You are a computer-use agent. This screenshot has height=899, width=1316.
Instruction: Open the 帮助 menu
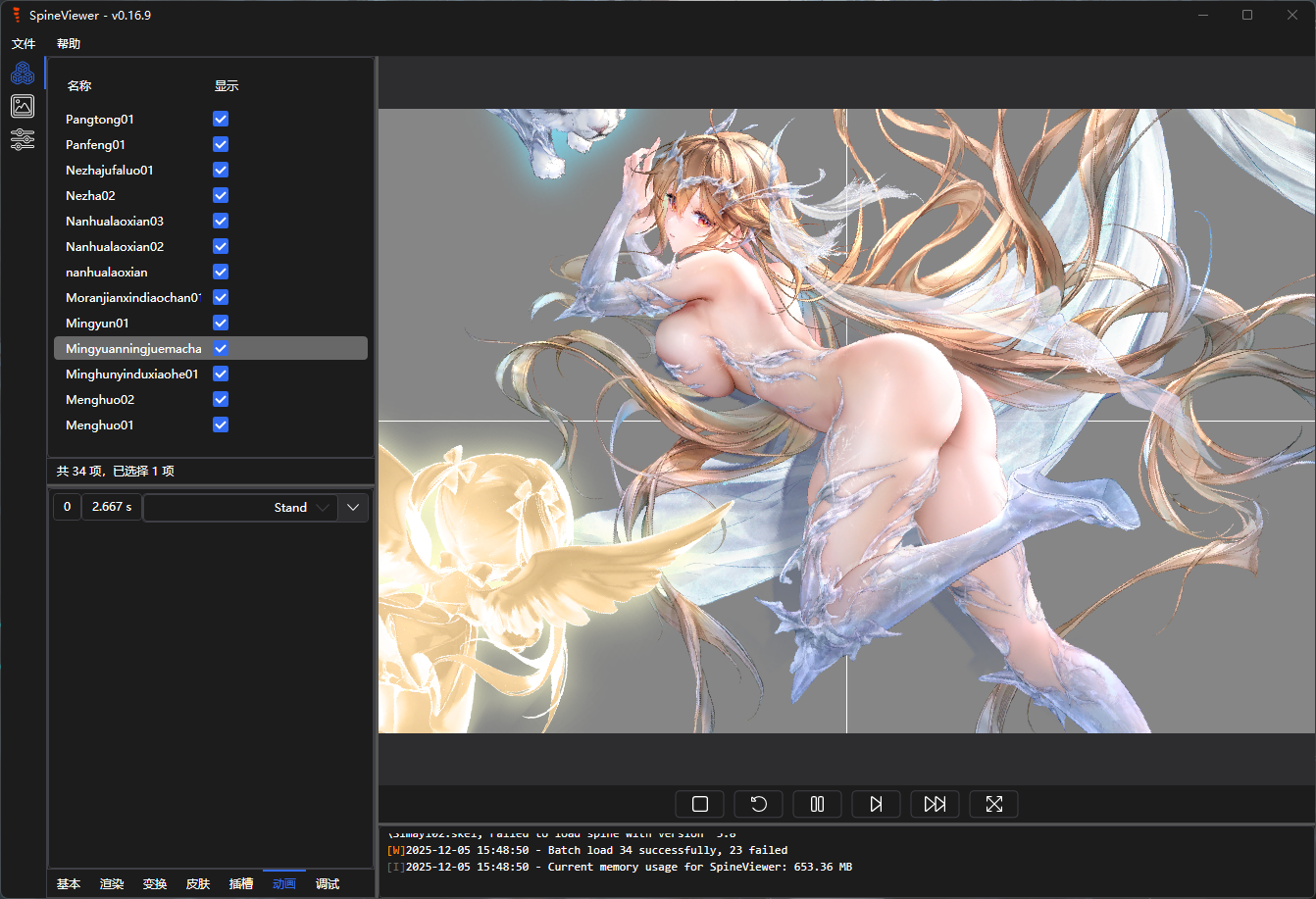69,44
